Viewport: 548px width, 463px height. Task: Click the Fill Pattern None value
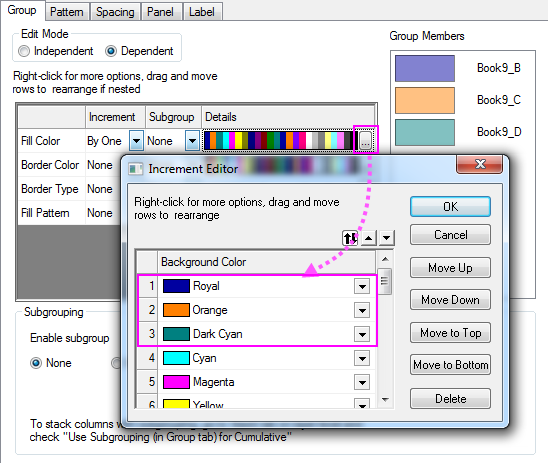coord(100,213)
